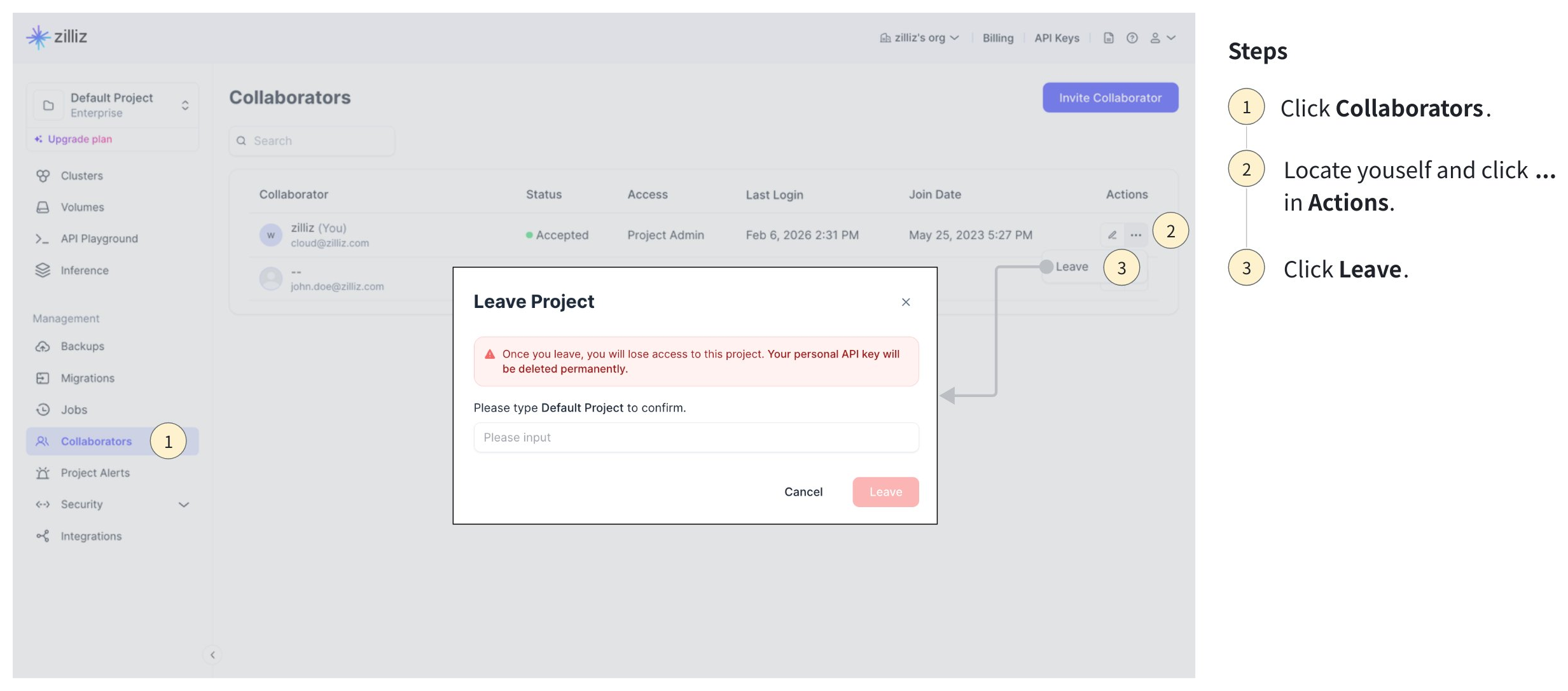Click the Upgrade plan link

[80, 139]
